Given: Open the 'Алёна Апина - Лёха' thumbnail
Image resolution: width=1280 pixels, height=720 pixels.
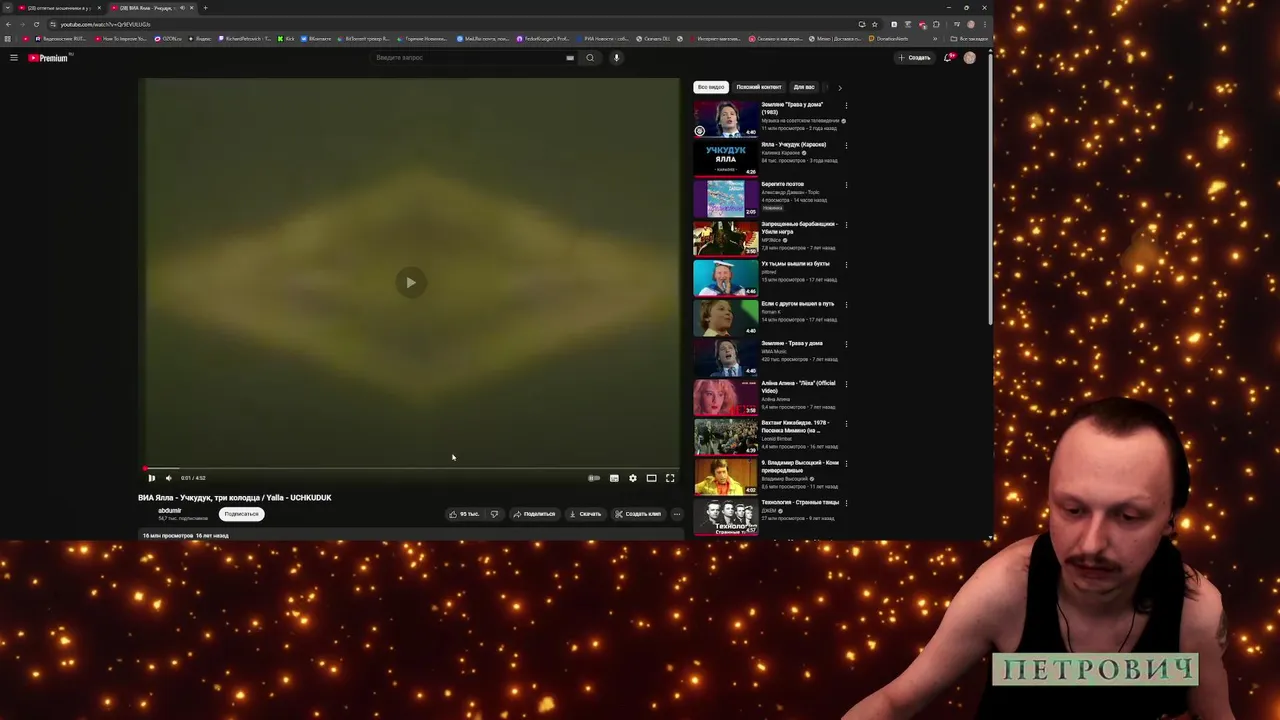Looking at the screenshot, I should click(726, 397).
